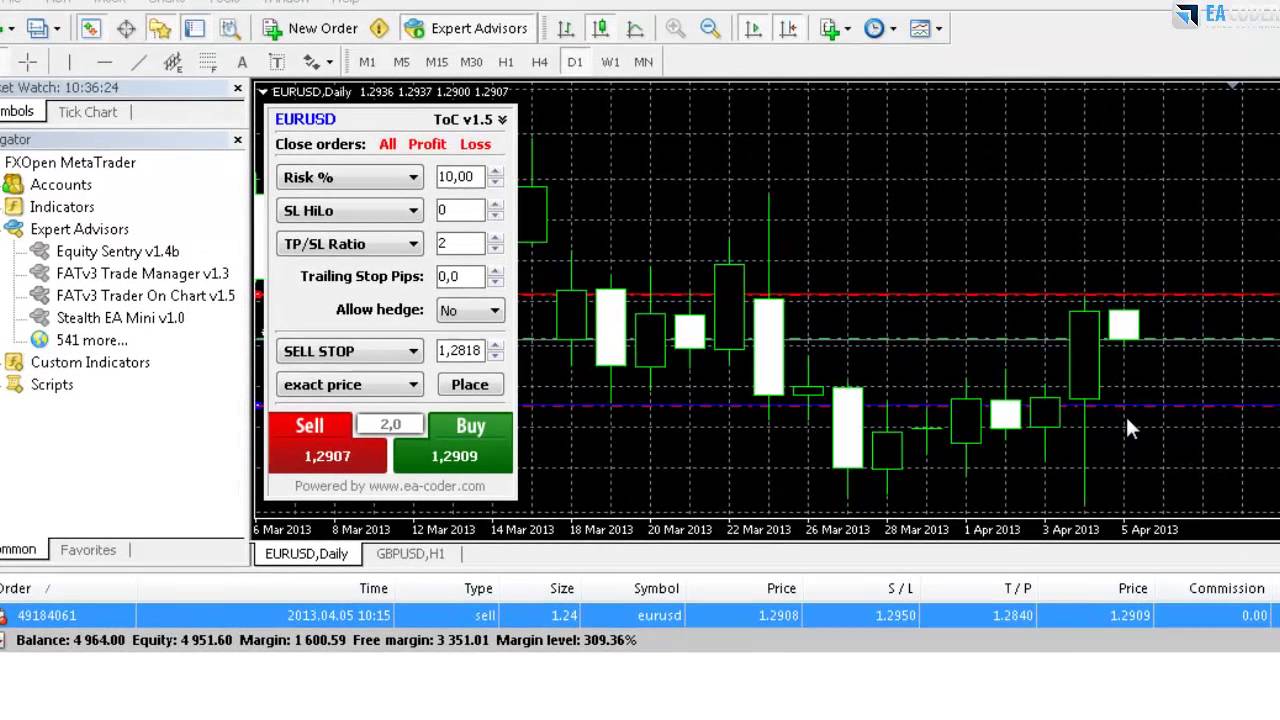Select Indicators in the Navigator tree
This screenshot has width=1280, height=720.
coord(62,207)
